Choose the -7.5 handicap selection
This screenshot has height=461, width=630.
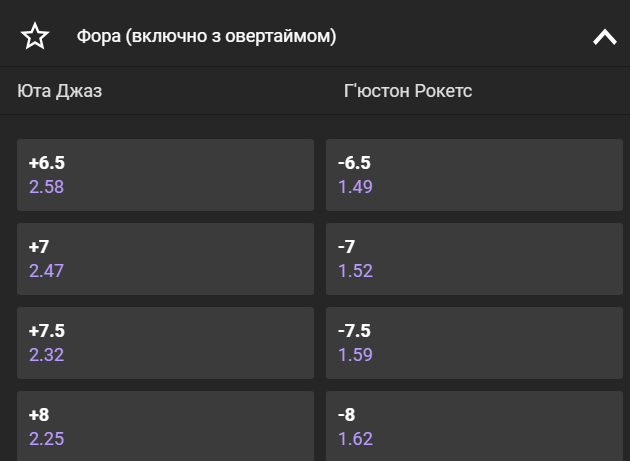[x=475, y=343]
